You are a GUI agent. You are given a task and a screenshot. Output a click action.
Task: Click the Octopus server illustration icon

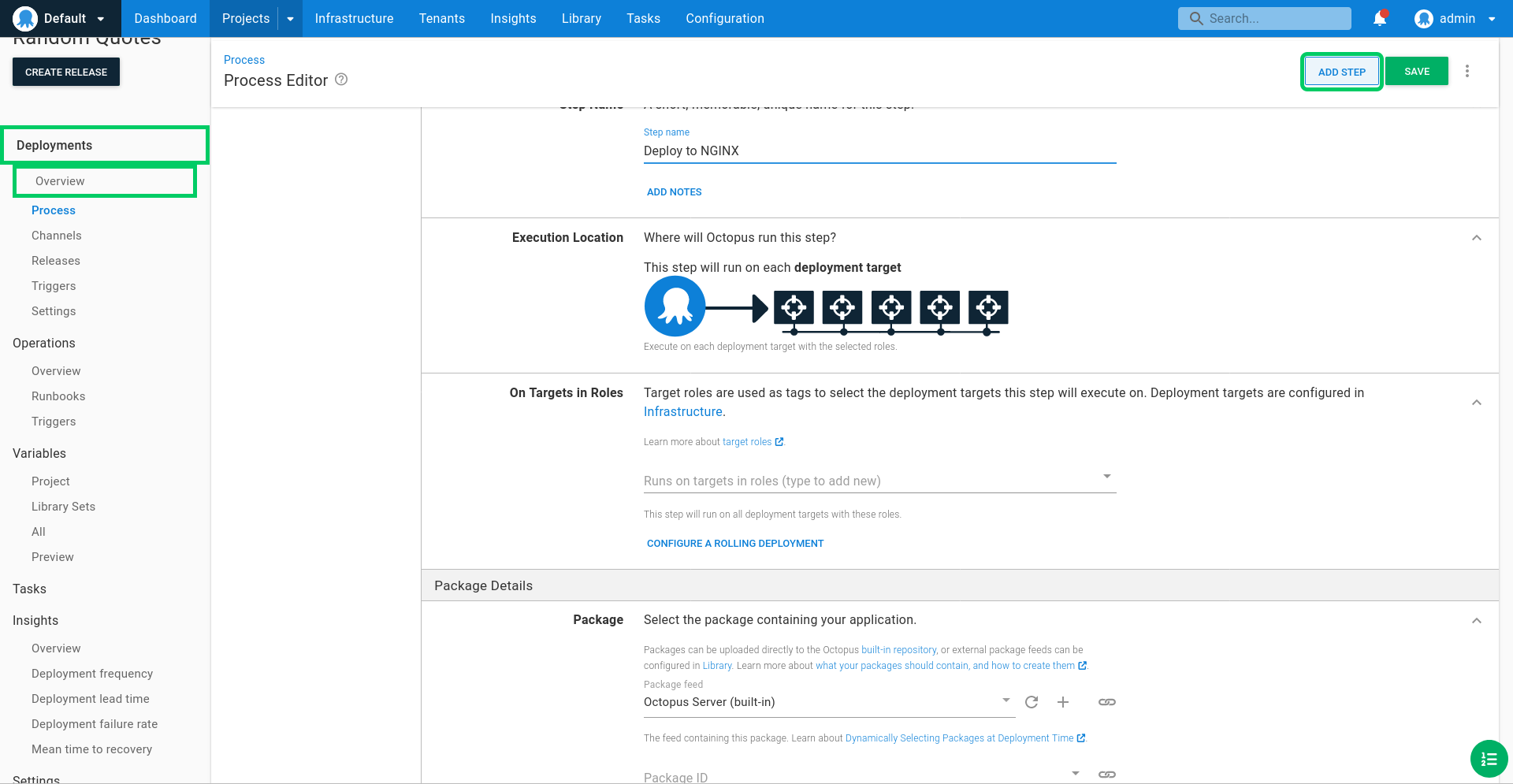(675, 306)
